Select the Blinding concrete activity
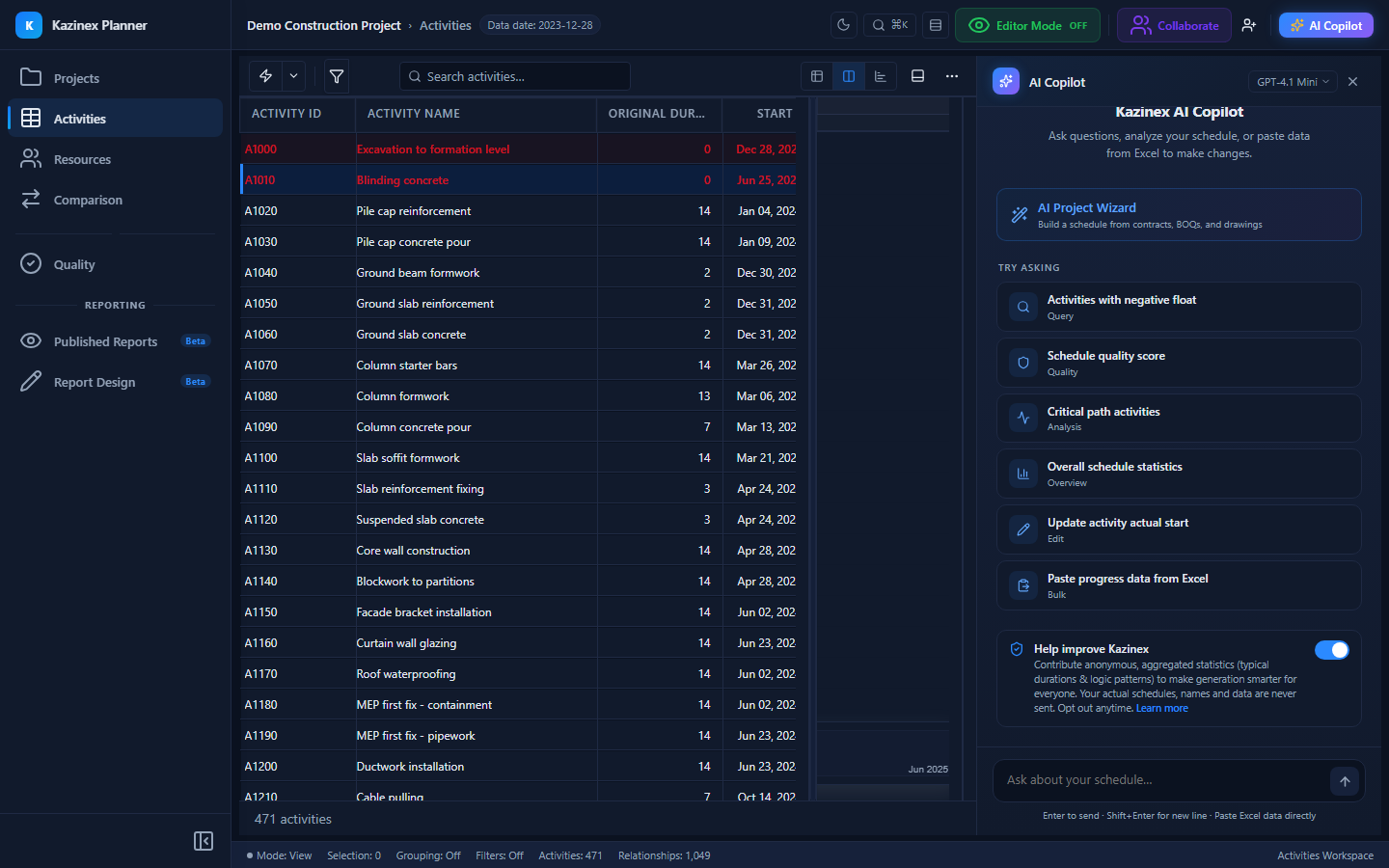Image resolution: width=1389 pixels, height=868 pixels. (520, 180)
